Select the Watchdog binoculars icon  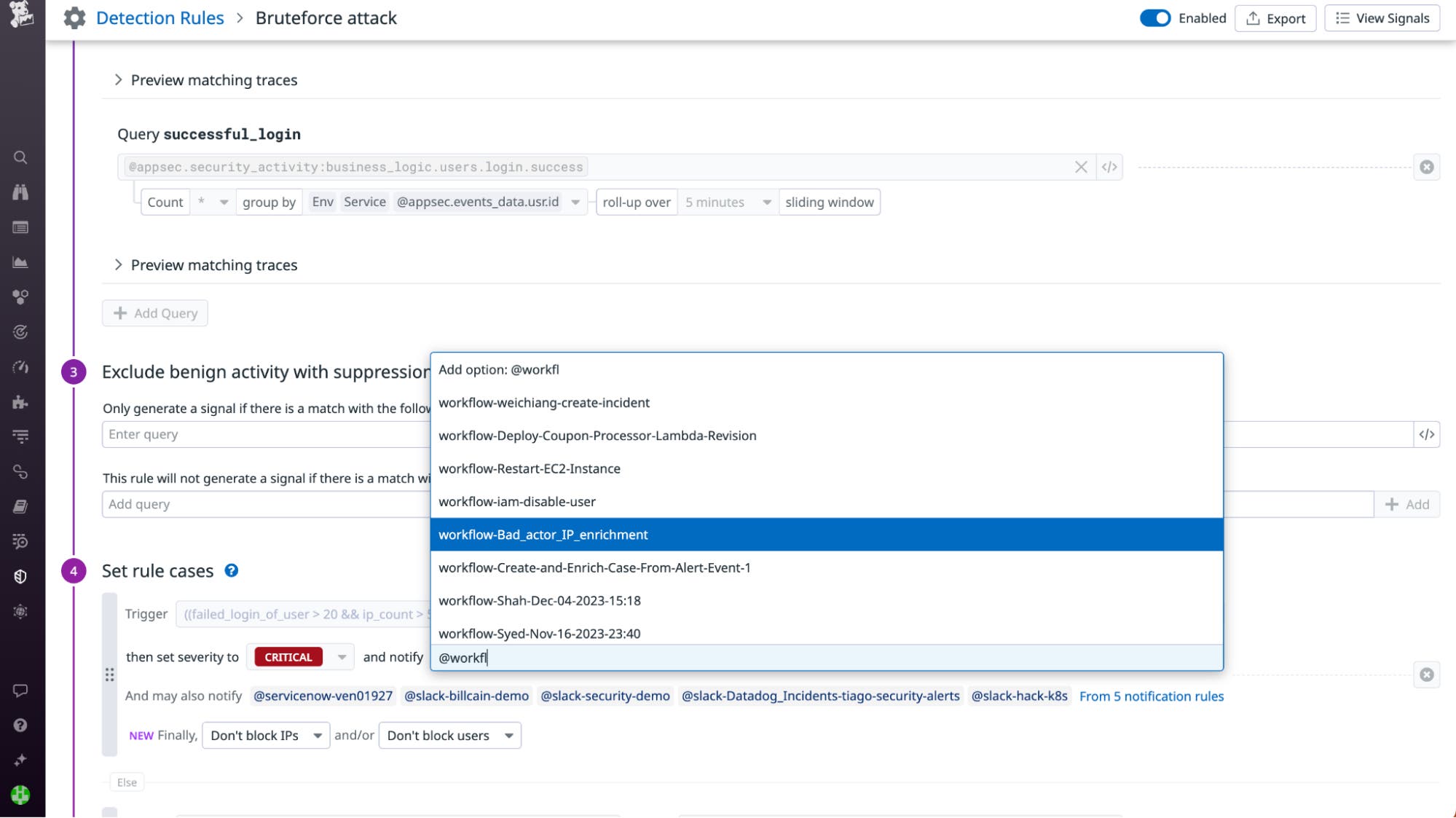20,192
